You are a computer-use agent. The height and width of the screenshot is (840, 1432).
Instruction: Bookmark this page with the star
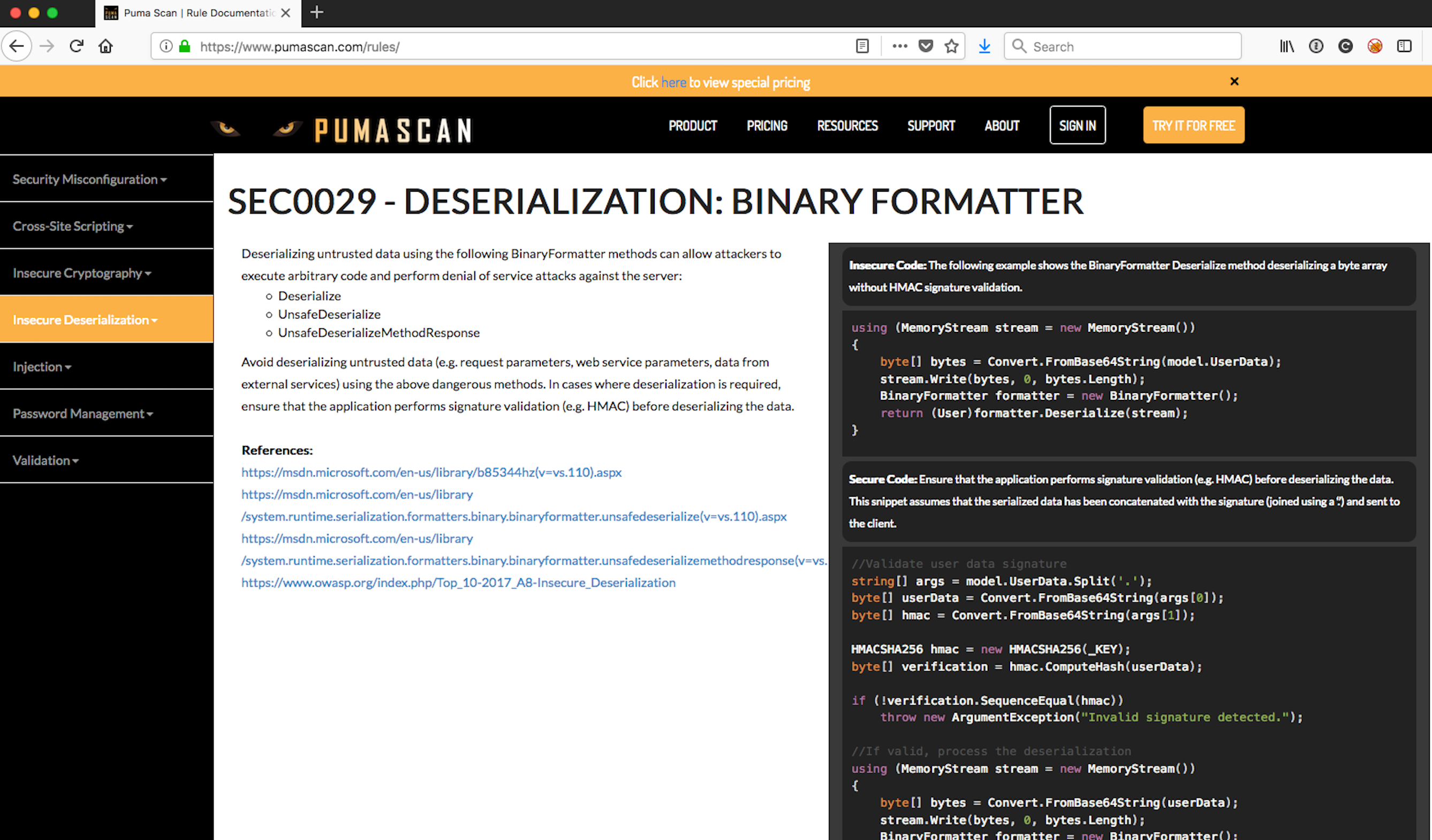(x=951, y=46)
